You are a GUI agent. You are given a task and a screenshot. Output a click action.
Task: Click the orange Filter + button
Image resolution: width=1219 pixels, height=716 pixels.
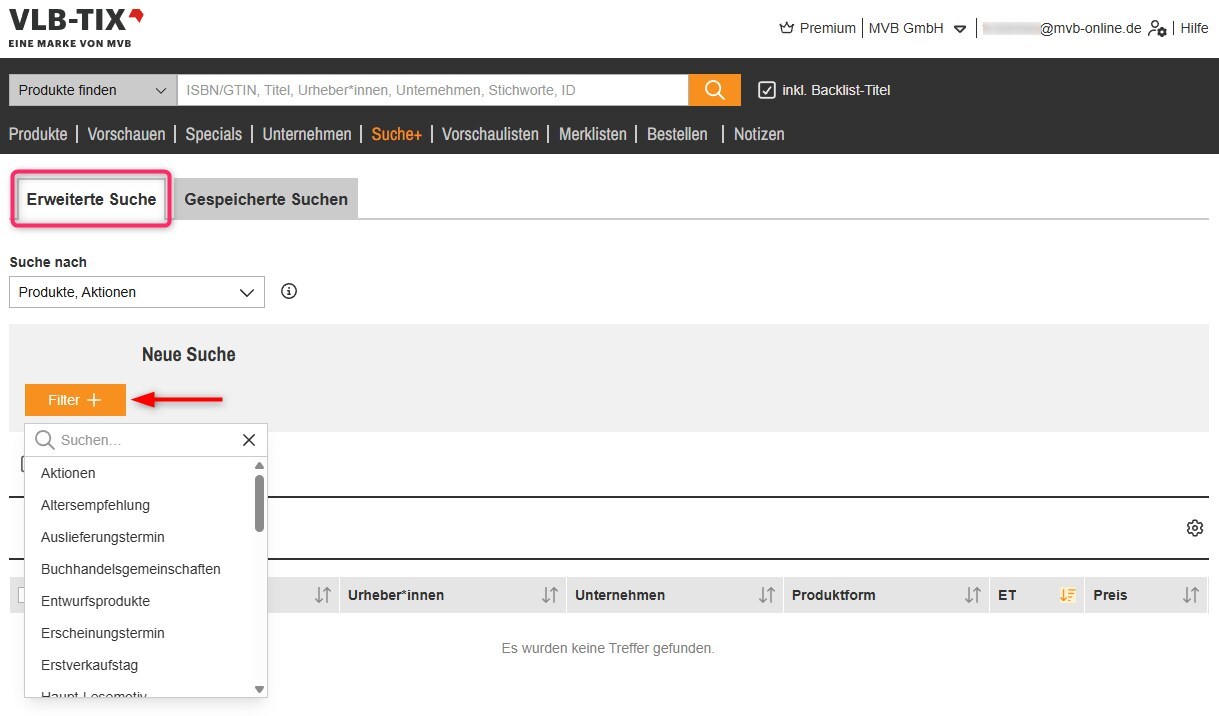coord(75,400)
